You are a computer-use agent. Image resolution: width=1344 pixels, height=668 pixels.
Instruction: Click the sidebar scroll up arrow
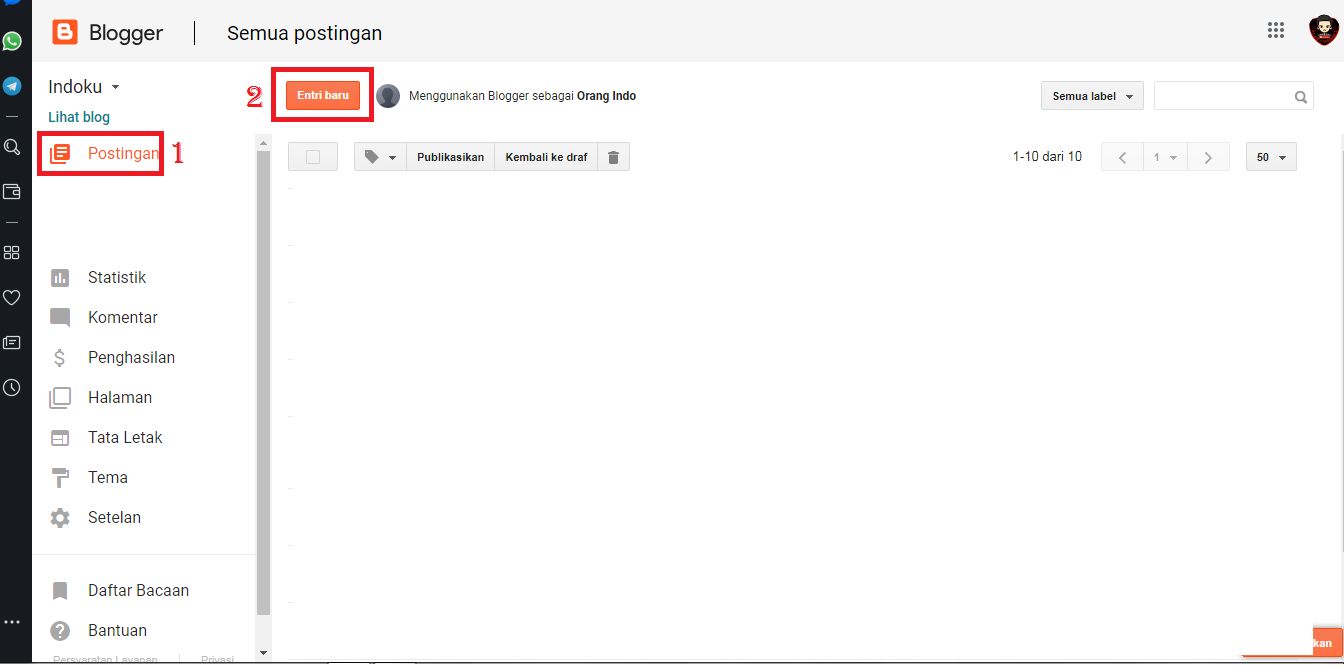click(264, 142)
